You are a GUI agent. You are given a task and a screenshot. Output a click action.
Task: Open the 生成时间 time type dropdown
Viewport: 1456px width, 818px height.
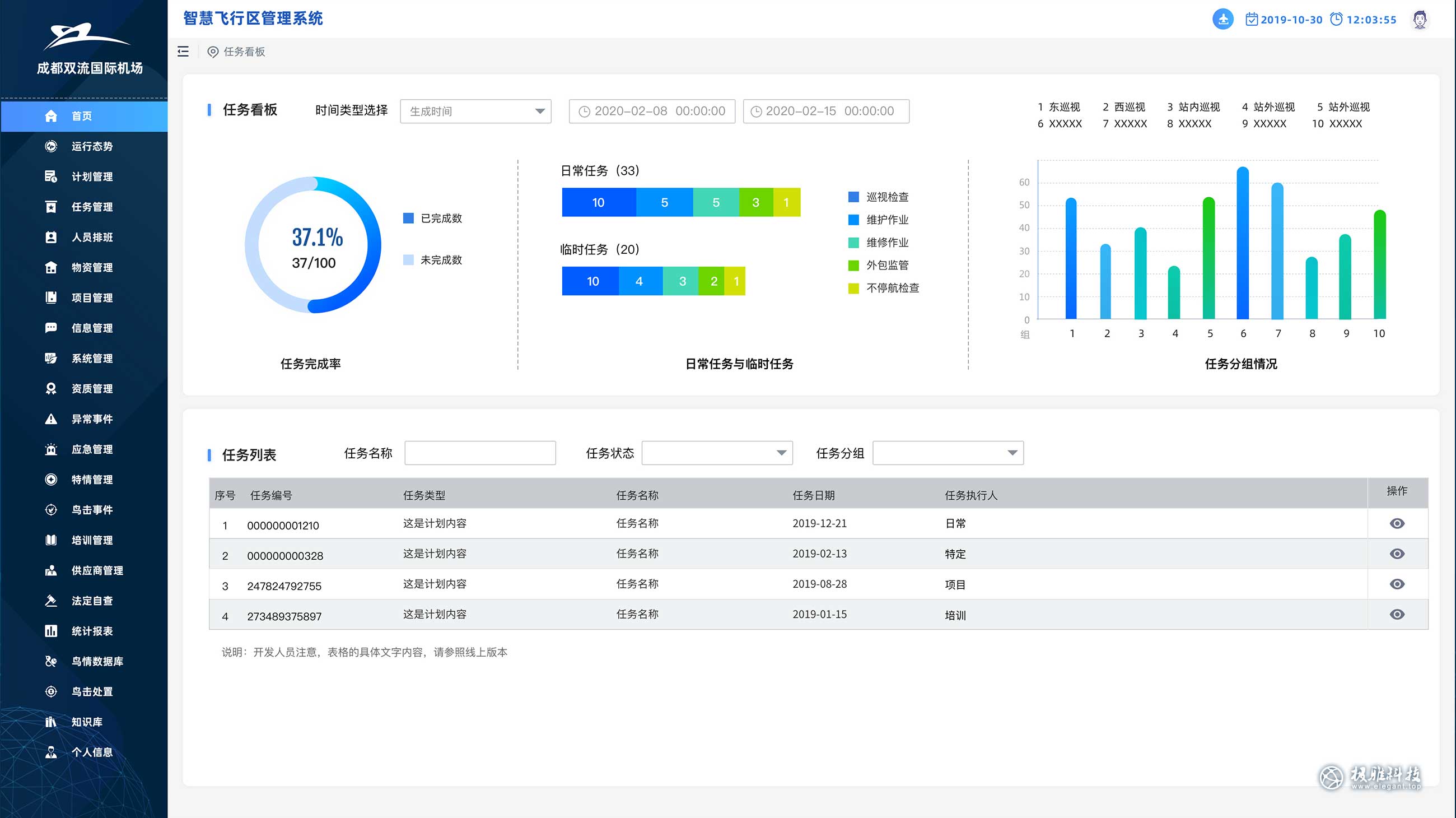click(475, 111)
